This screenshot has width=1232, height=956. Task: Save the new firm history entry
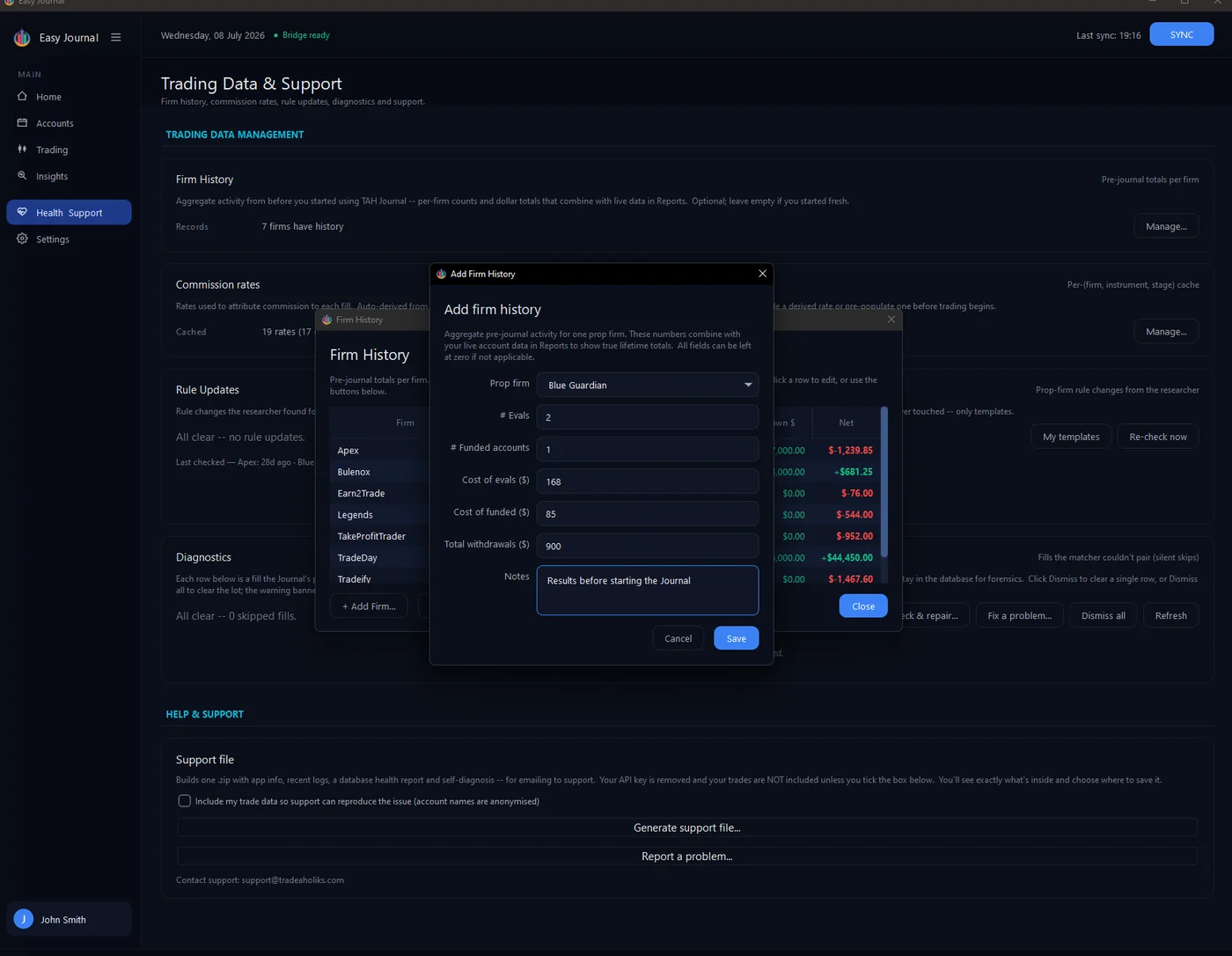737,638
